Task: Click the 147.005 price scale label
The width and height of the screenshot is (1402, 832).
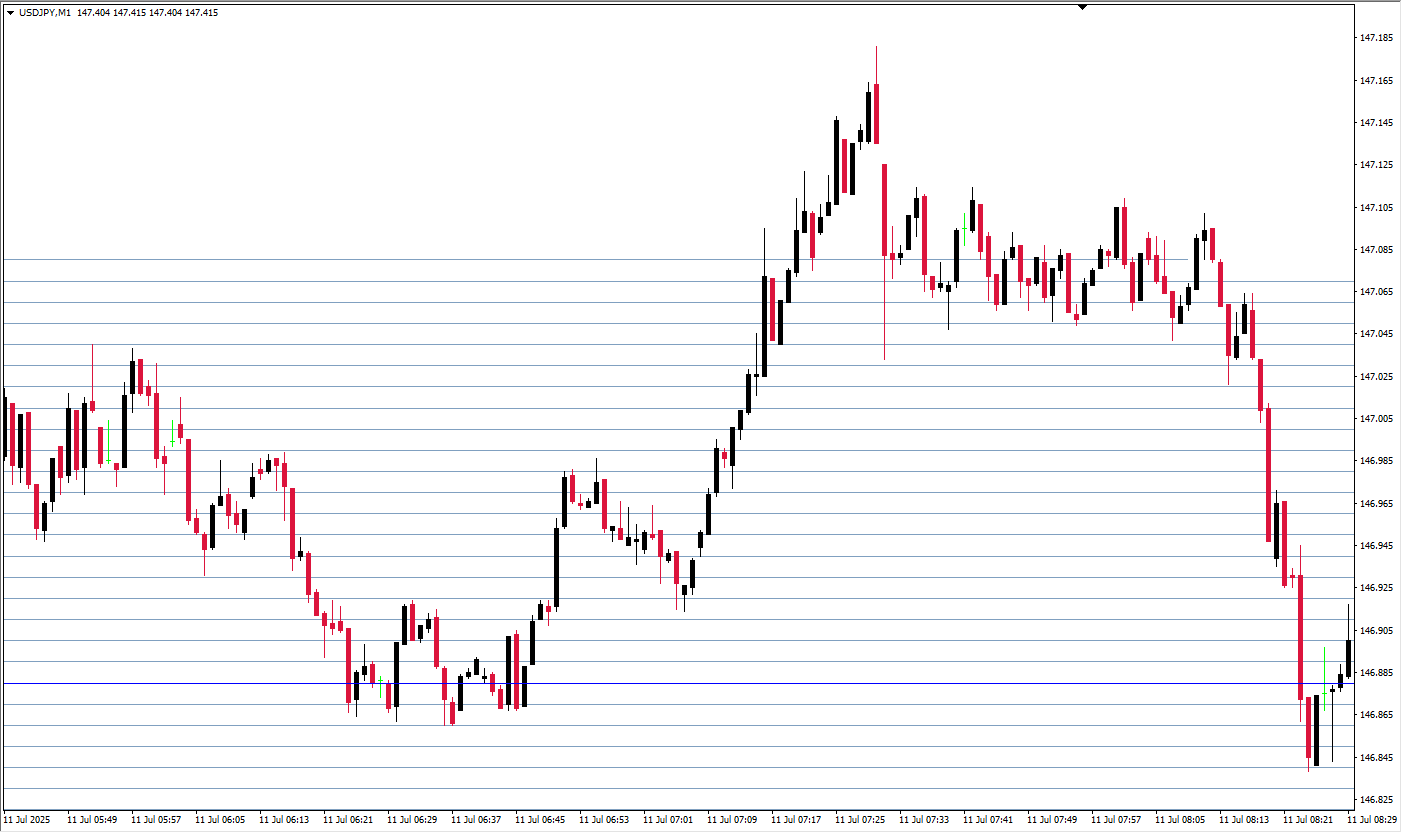Action: pos(1377,419)
